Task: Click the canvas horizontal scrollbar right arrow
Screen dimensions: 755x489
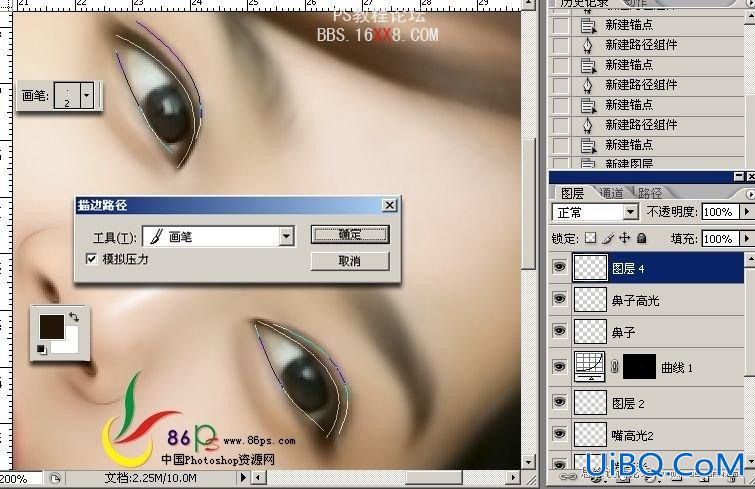Action: coord(513,477)
